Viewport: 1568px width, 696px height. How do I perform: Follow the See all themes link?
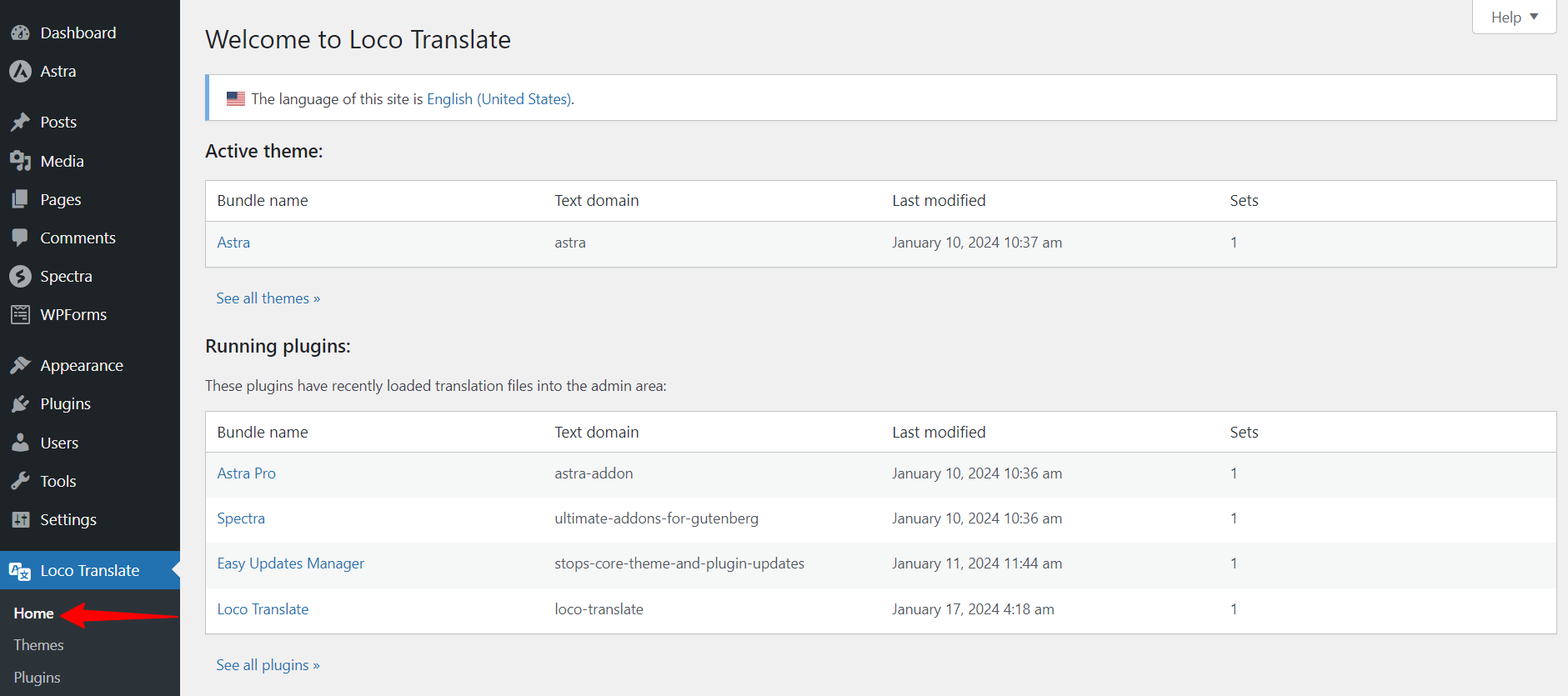(x=268, y=298)
